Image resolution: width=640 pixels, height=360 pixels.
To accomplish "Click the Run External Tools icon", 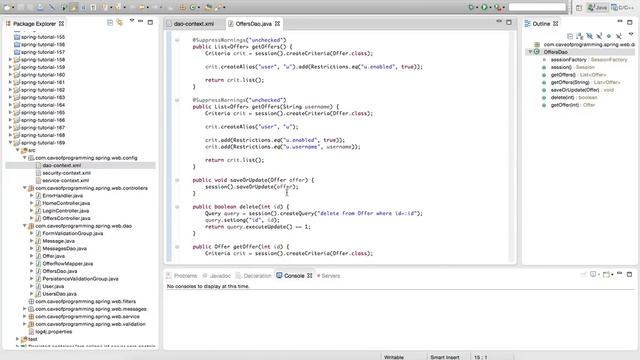I will 498,7.
